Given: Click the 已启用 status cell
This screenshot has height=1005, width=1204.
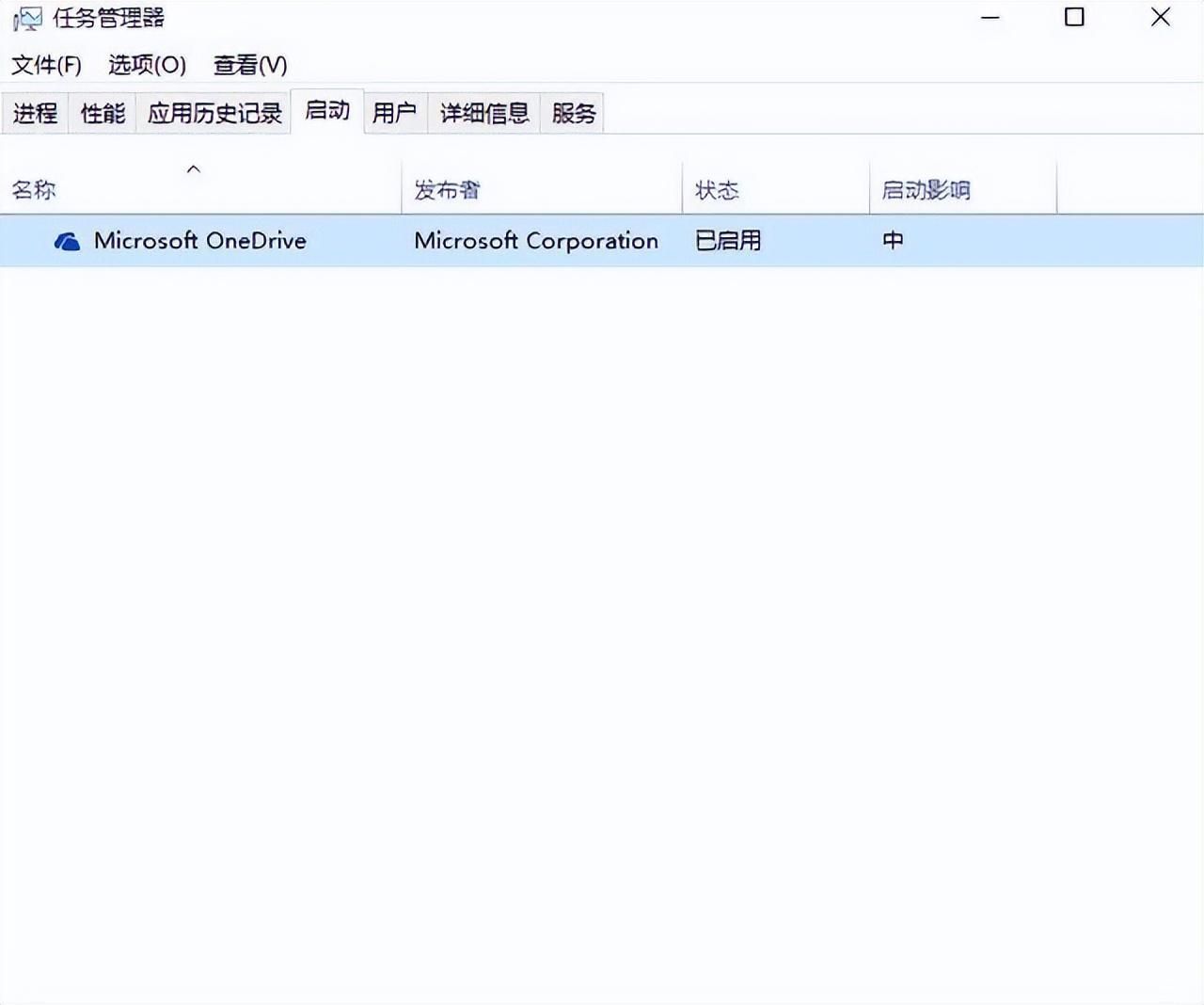Looking at the screenshot, I should tap(728, 241).
